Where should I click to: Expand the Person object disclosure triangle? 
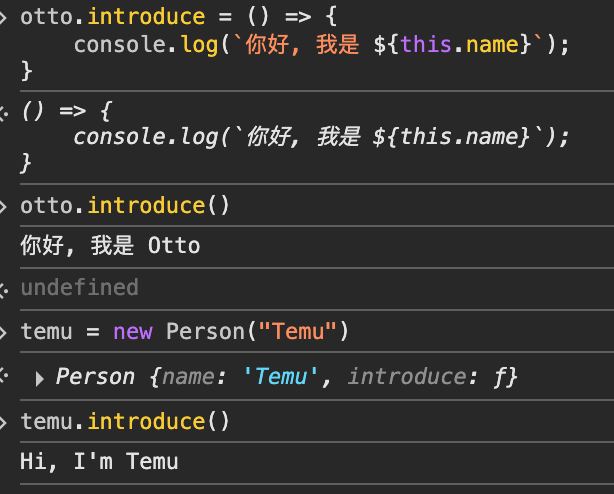click(39, 378)
